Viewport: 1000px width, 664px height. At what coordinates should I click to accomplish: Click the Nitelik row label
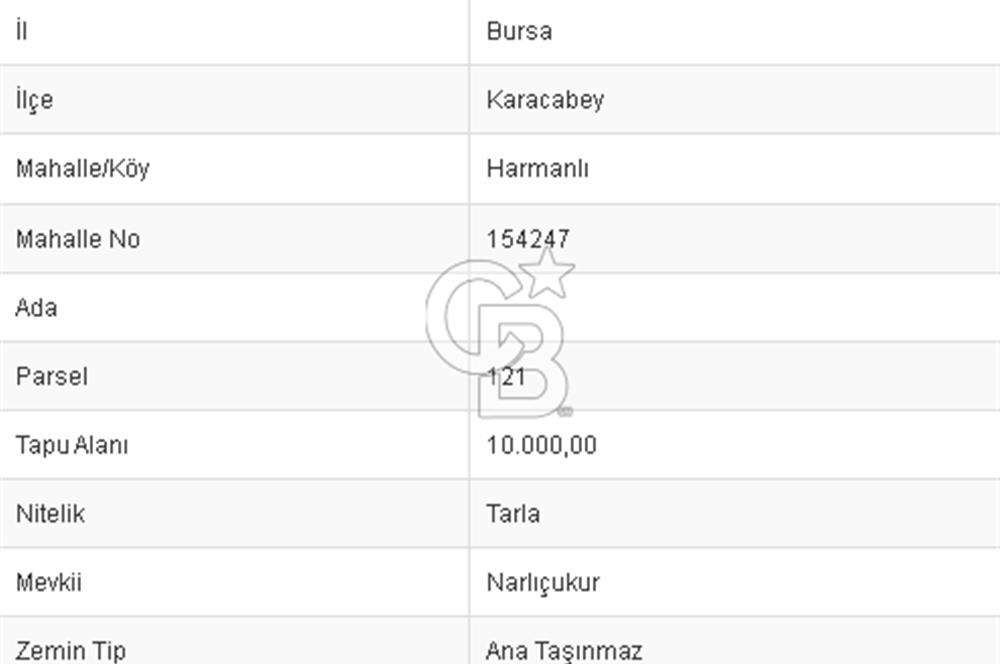point(50,514)
